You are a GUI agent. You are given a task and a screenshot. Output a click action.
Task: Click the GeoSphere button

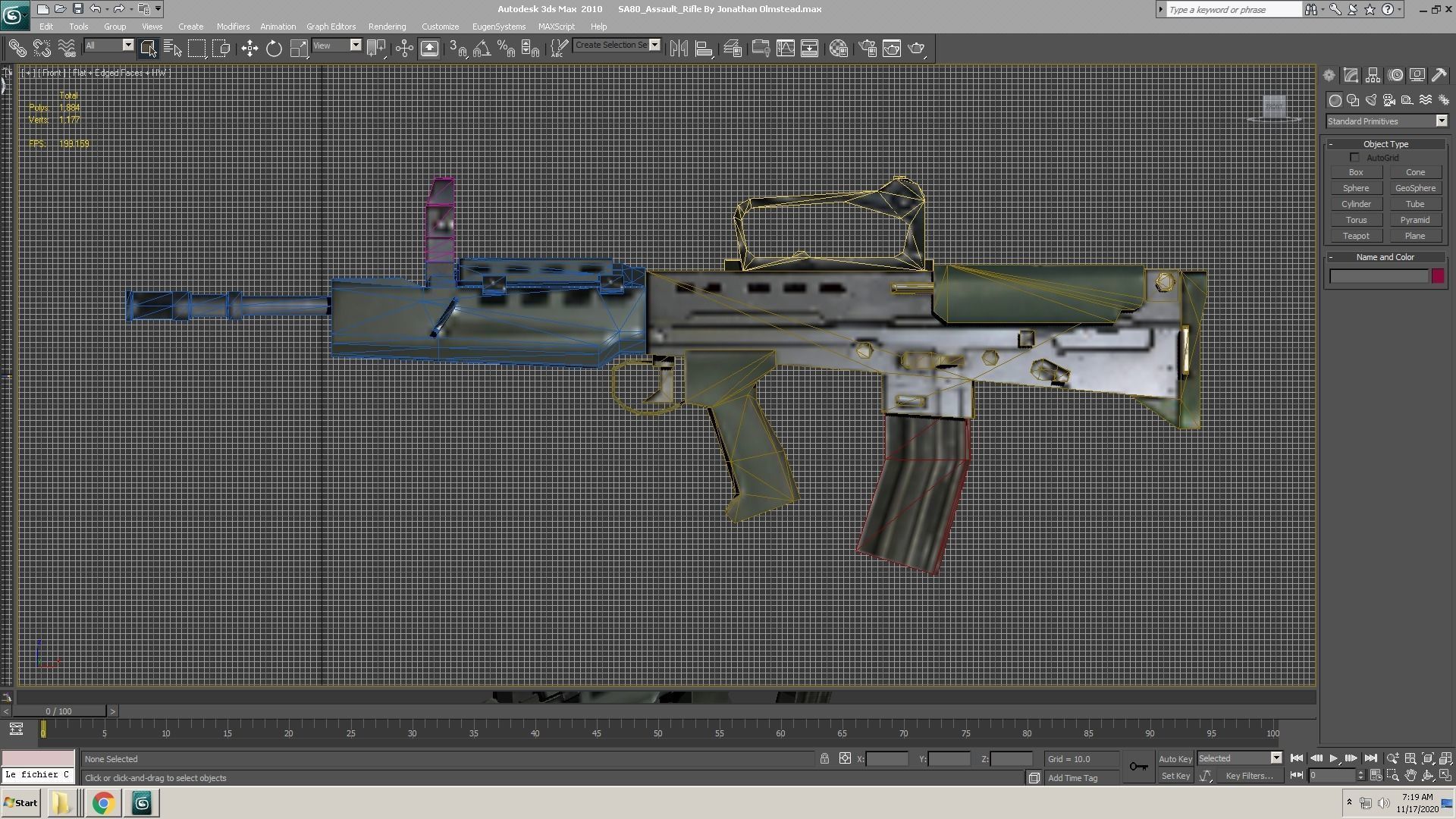click(1415, 188)
